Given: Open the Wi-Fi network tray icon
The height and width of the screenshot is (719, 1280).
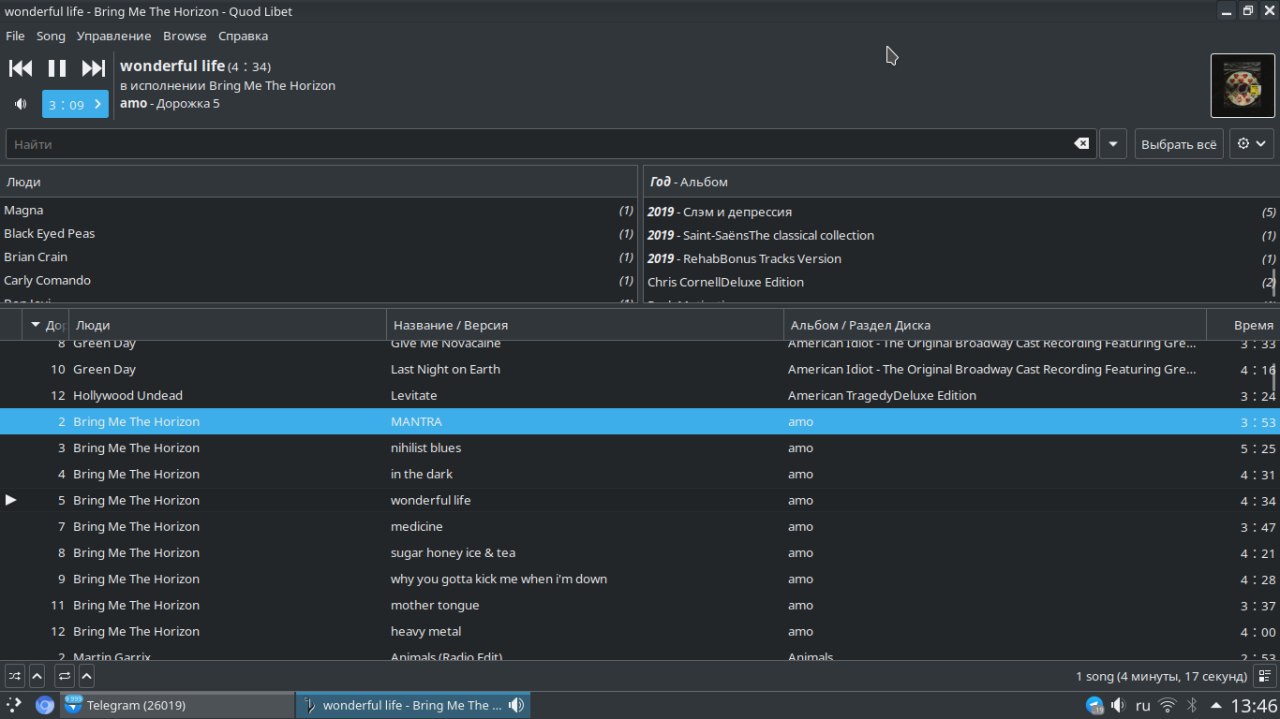Looking at the screenshot, I should coord(1167,705).
